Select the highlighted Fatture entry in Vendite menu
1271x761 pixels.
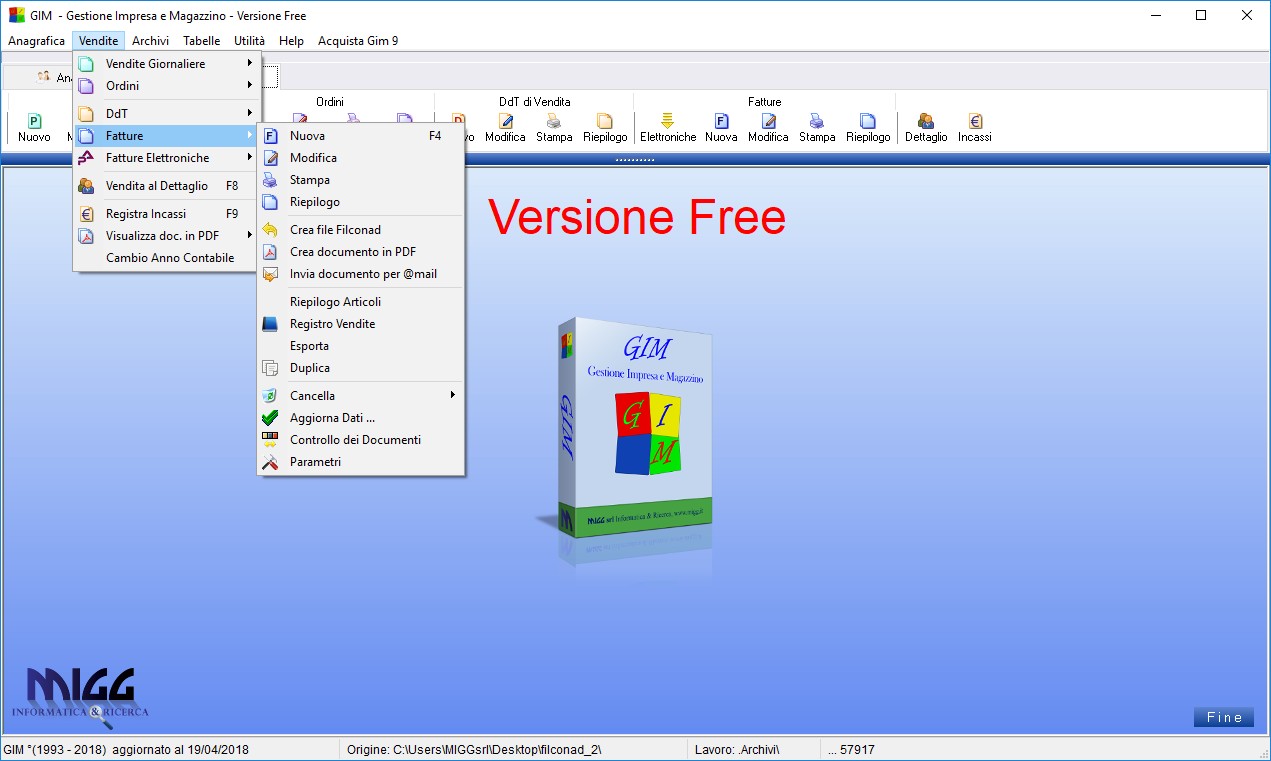pyautogui.click(x=166, y=136)
